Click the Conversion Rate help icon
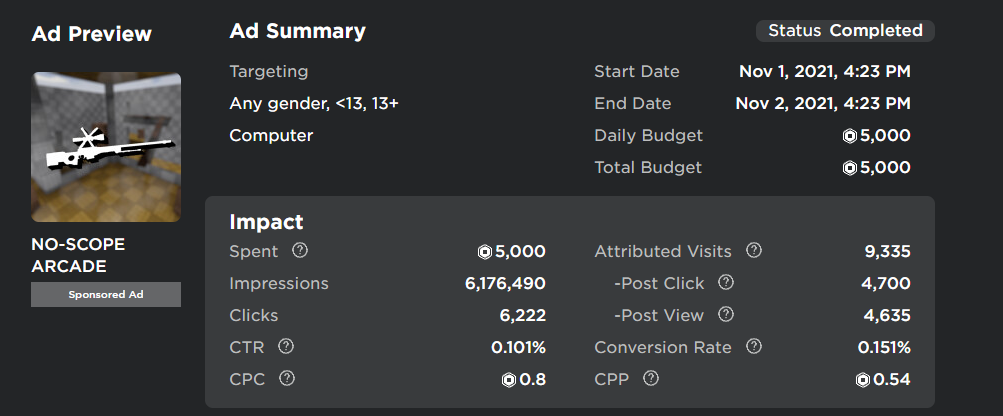Viewport: 1003px width, 416px height. tap(754, 347)
